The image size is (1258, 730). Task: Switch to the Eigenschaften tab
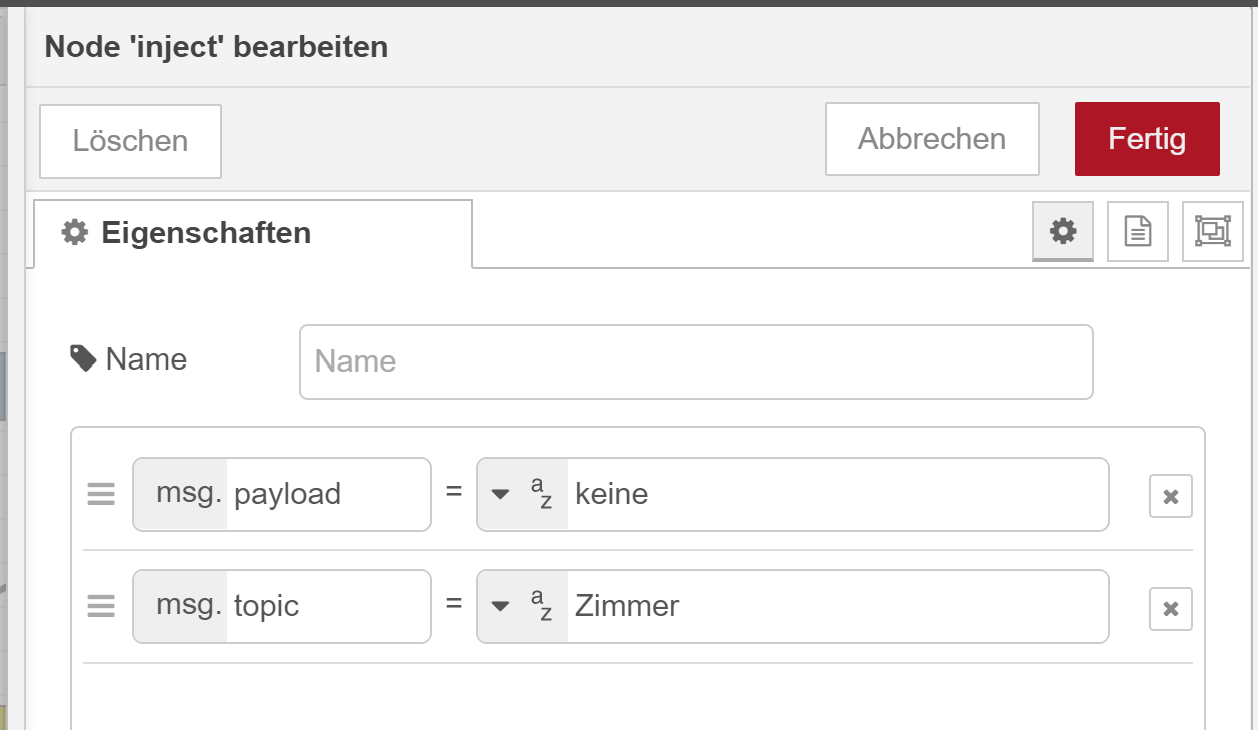253,233
